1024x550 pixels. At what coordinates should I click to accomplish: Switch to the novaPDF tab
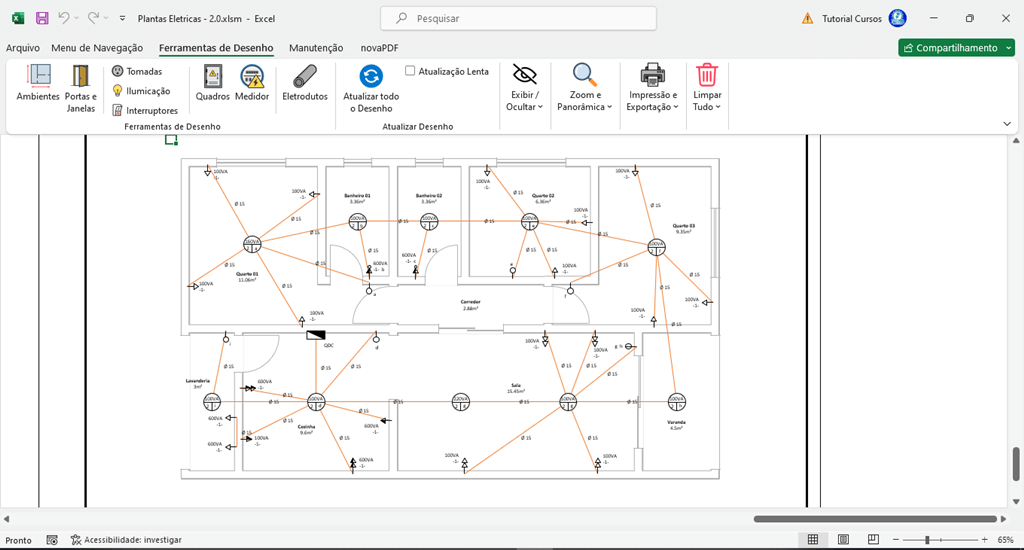coord(379,48)
